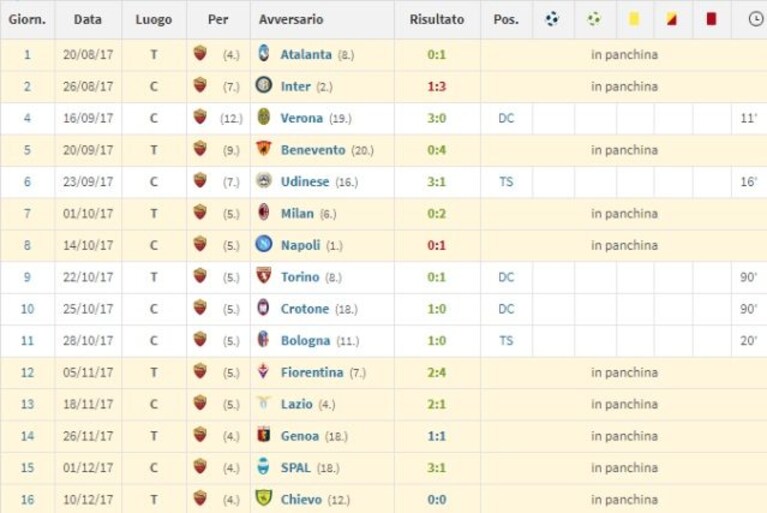Click the Avversario column header
This screenshot has width=767, height=513.
291,20
